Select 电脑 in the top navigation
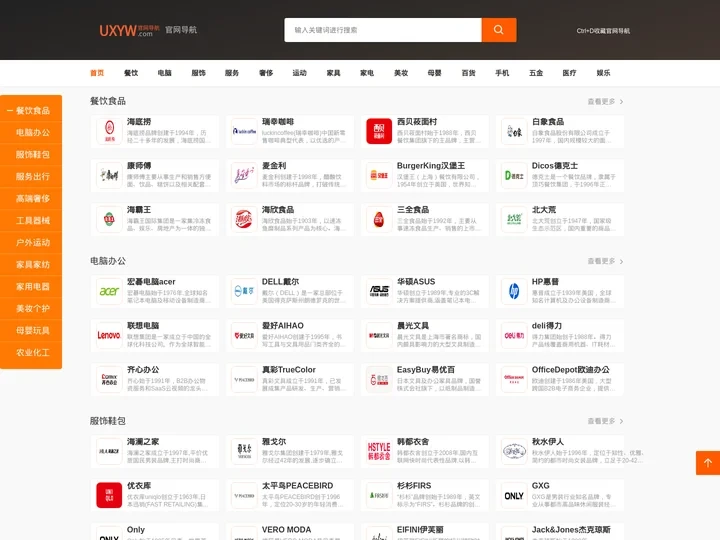Image resolution: width=720 pixels, height=540 pixels. coord(164,73)
